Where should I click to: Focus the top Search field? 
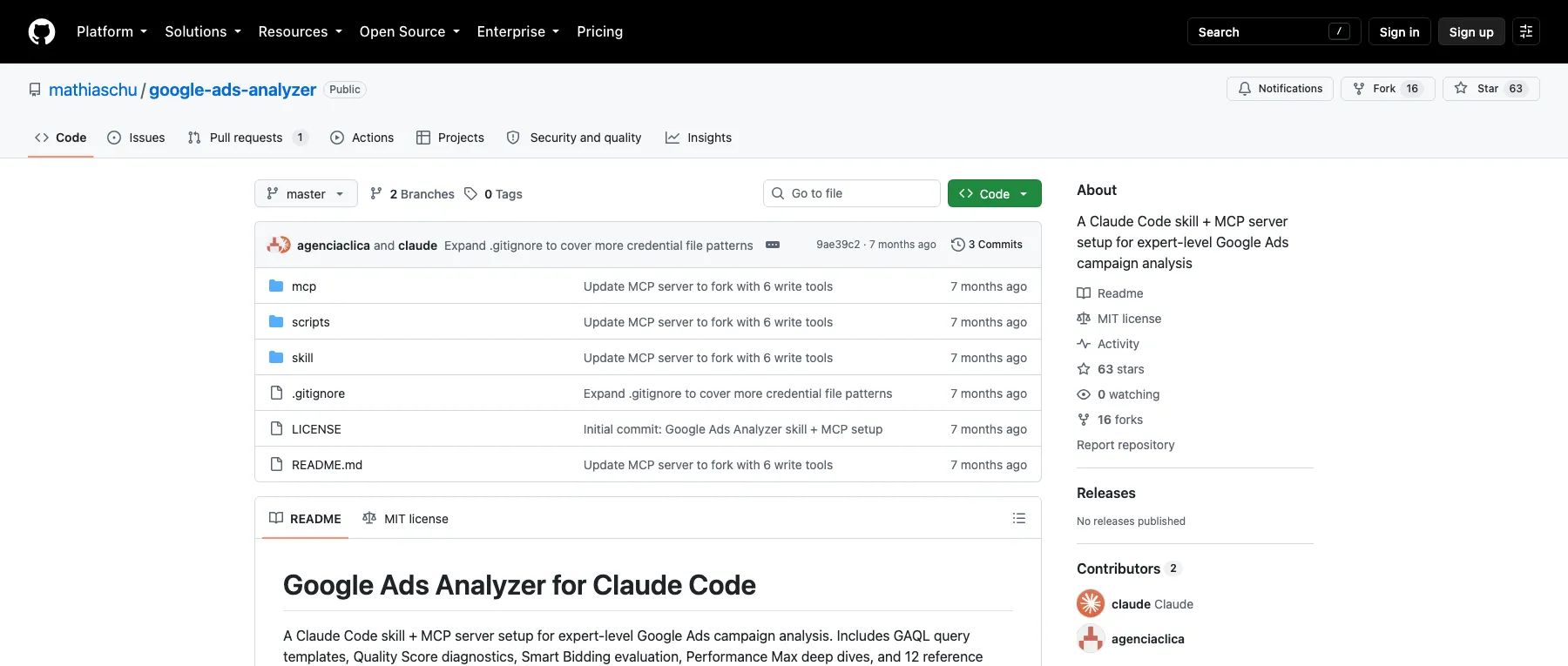coord(1274,31)
